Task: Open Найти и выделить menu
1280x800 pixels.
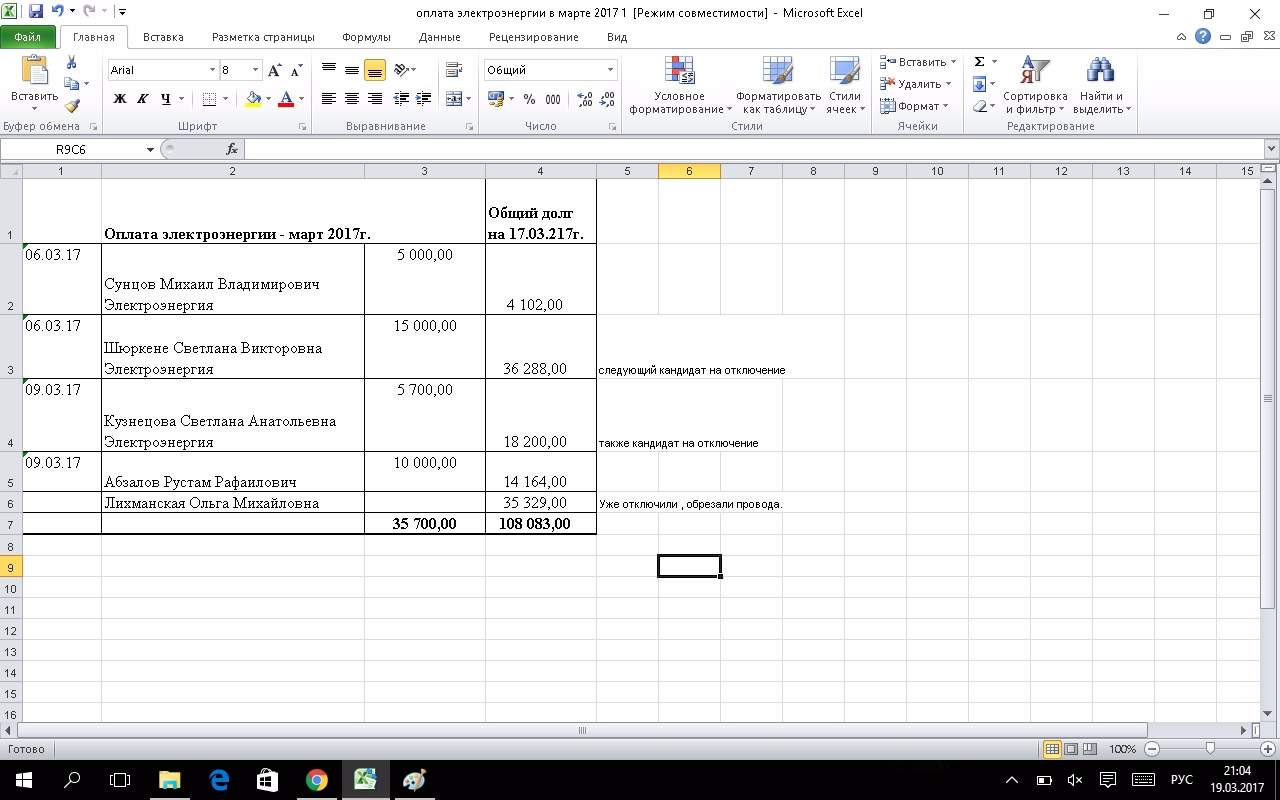Action: pyautogui.click(x=1101, y=86)
